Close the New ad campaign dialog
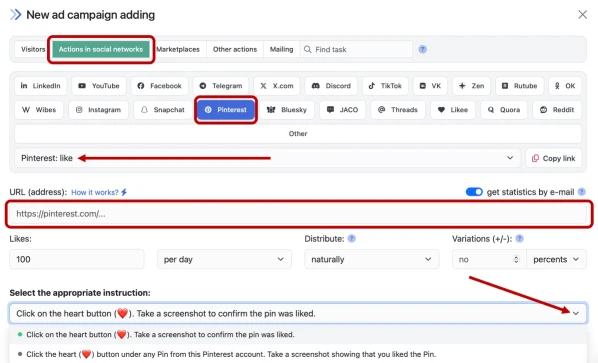598x363 pixels. coord(582,14)
